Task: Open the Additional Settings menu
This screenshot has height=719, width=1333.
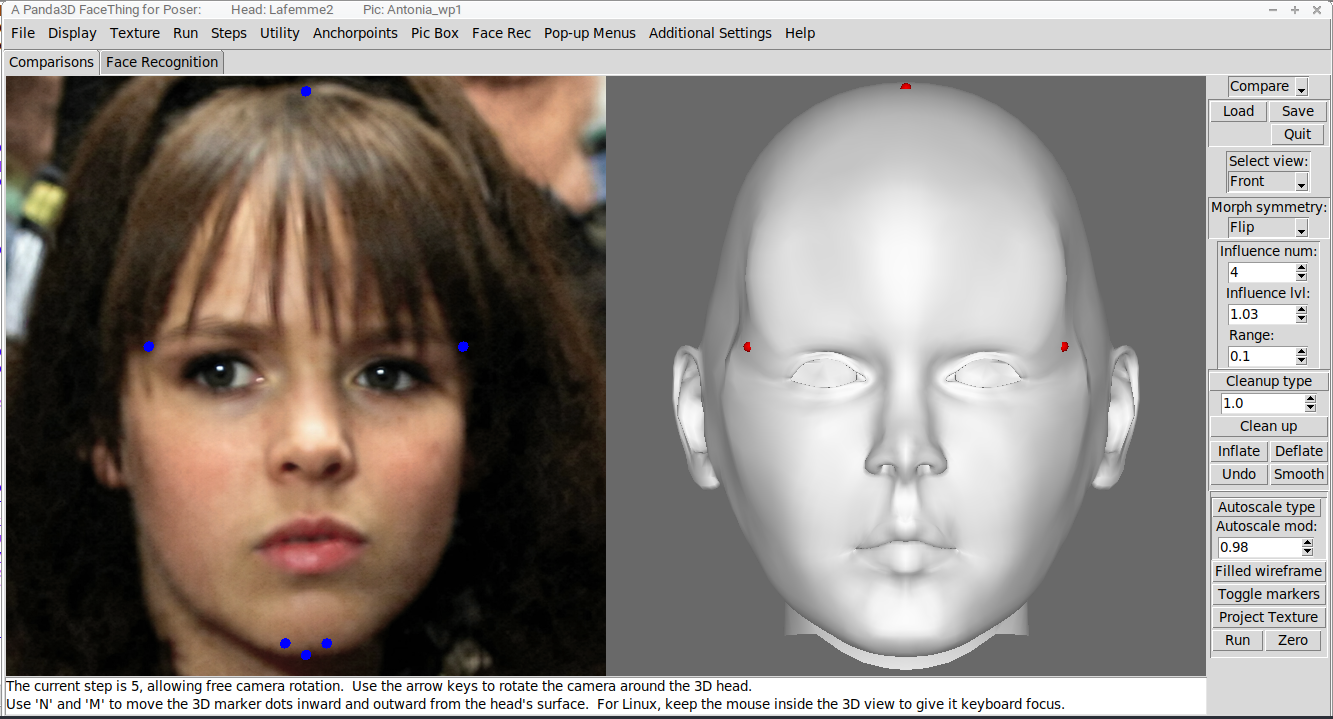Action: coord(710,33)
